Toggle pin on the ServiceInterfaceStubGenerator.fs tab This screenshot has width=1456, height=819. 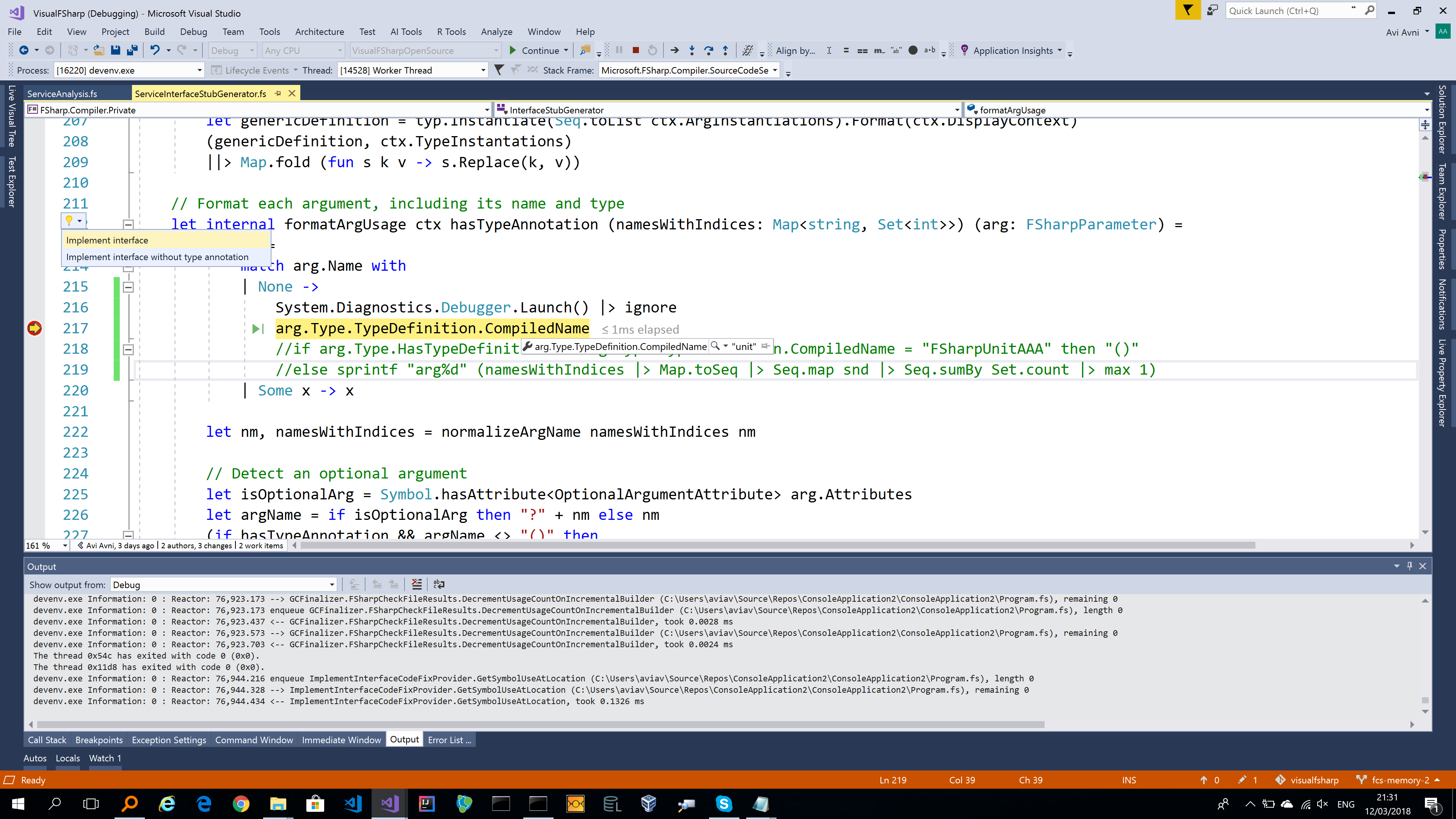(x=278, y=94)
